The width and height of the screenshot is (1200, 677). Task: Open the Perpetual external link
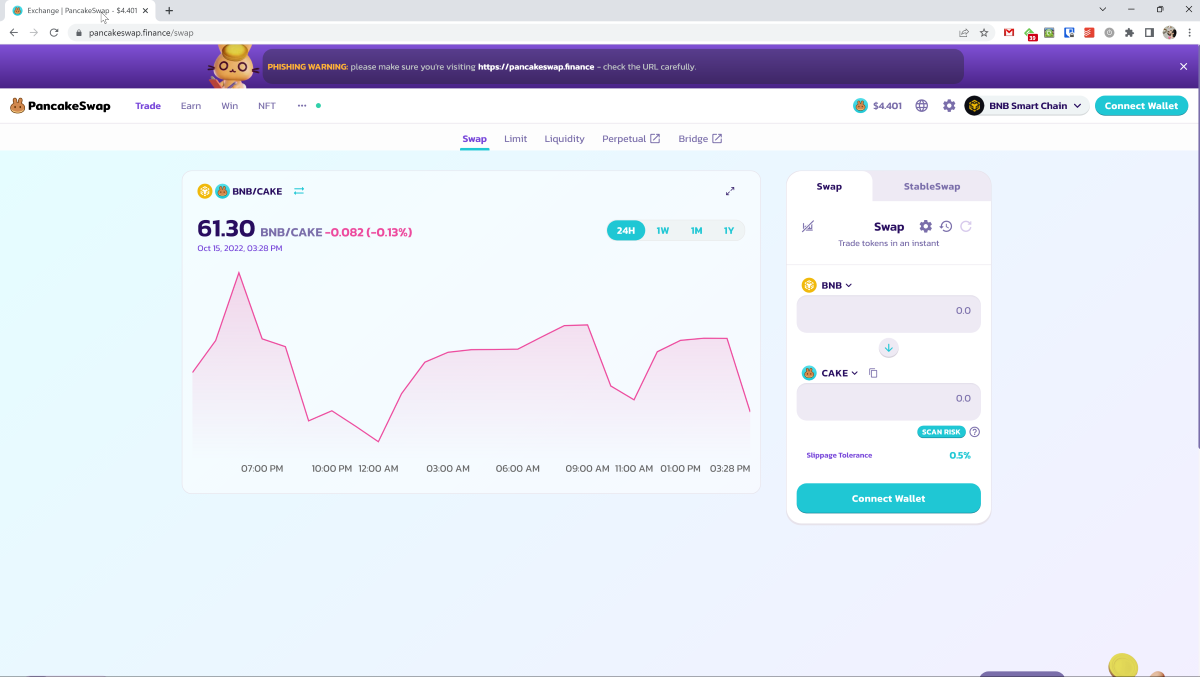click(631, 139)
